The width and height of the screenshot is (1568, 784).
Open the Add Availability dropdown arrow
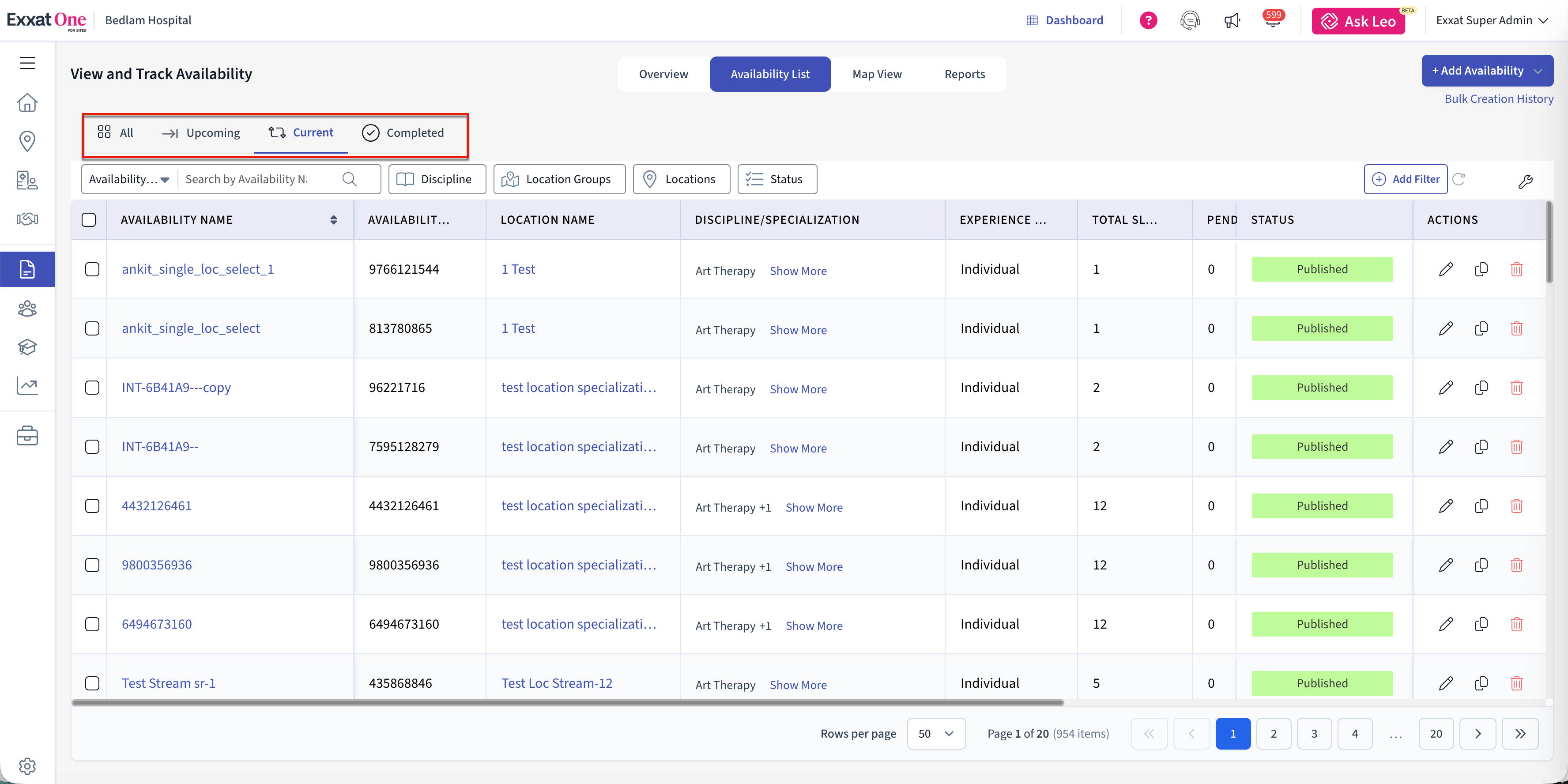pyautogui.click(x=1538, y=71)
